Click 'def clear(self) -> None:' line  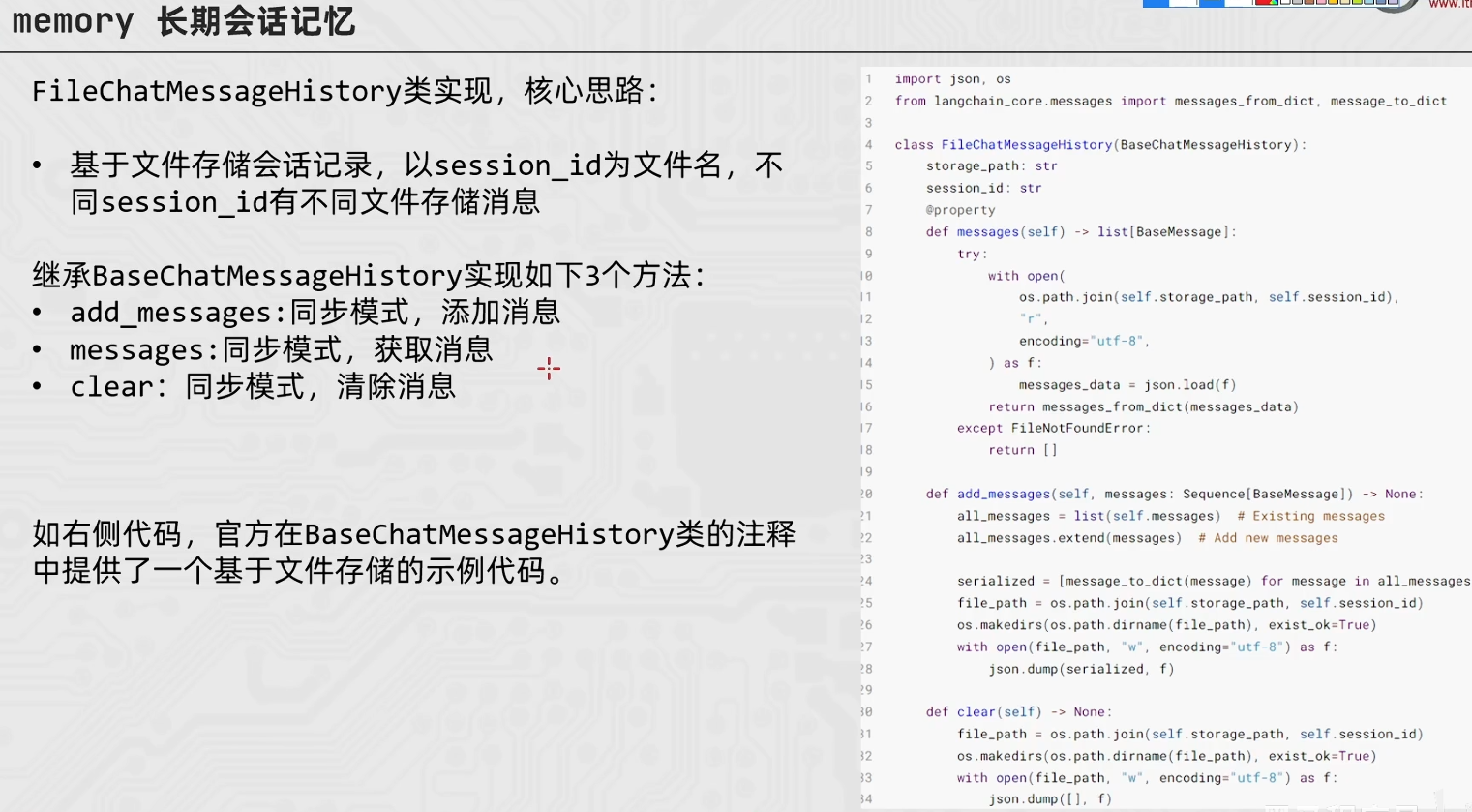1018,712
